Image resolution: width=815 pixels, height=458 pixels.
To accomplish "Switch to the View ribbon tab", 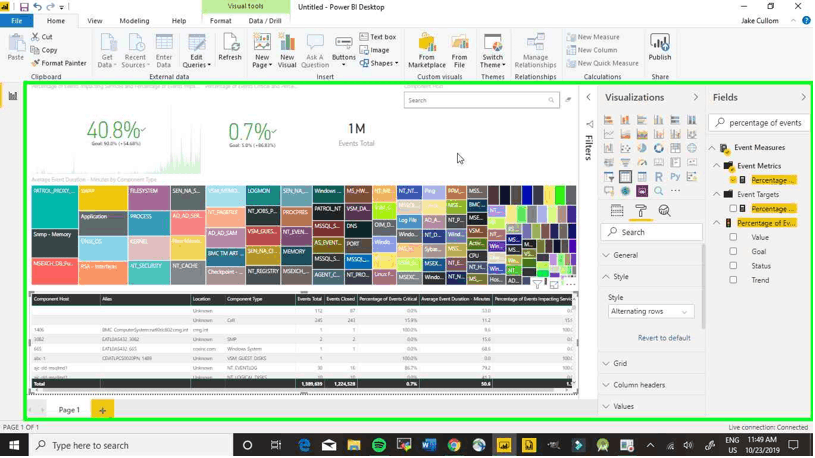I will (95, 21).
